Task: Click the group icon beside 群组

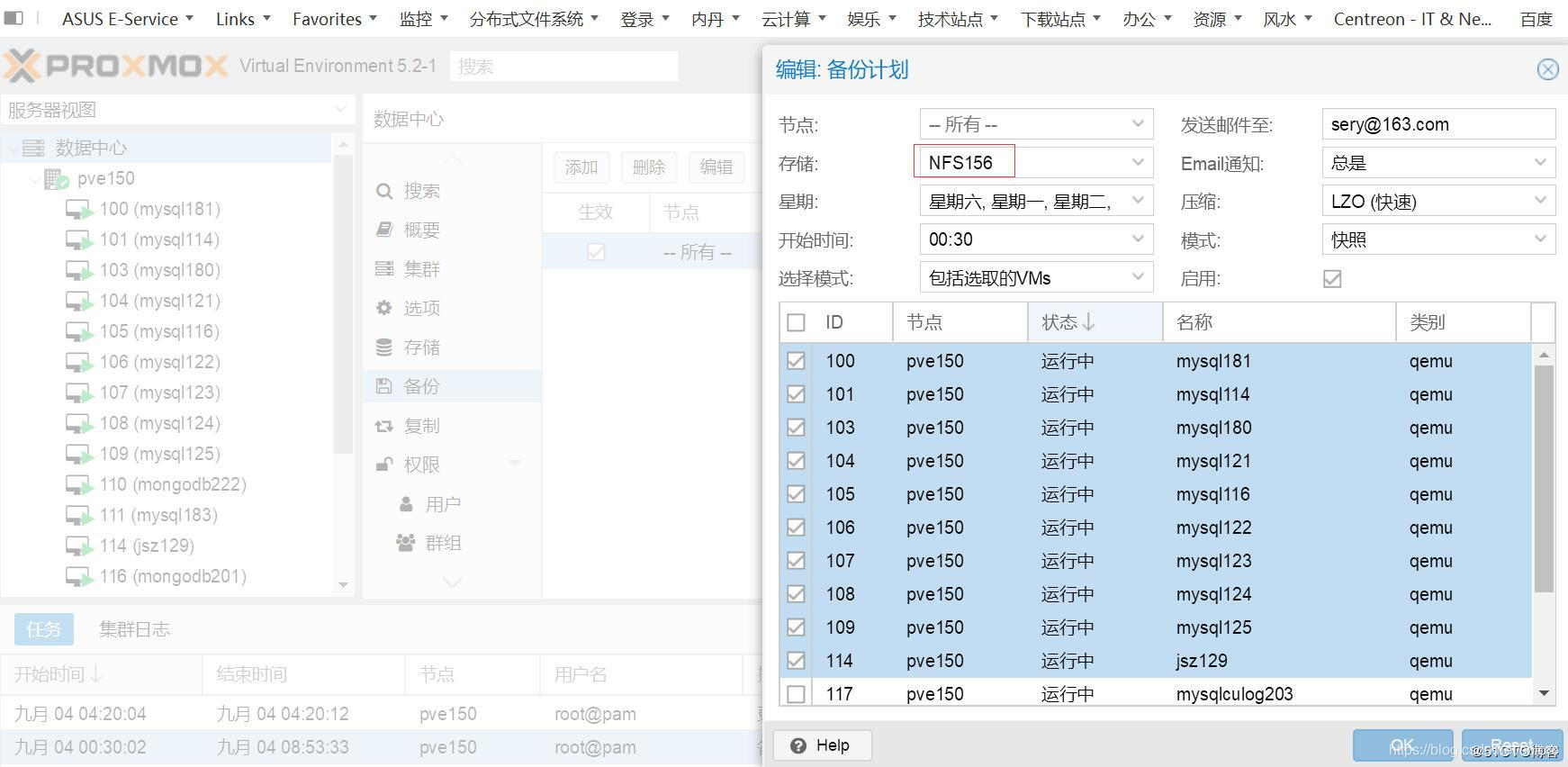Action: (406, 543)
